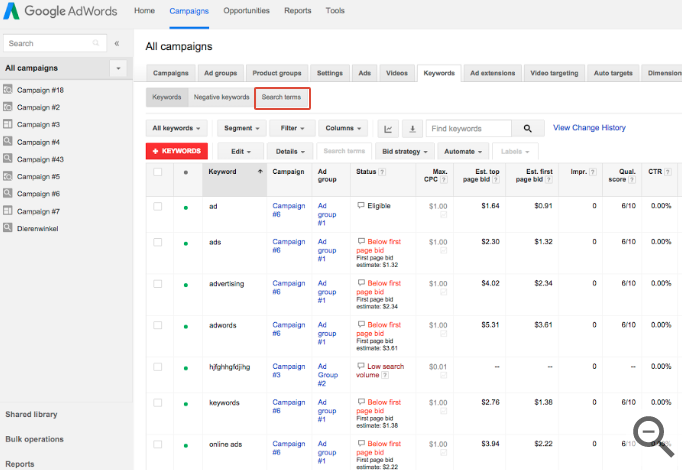The image size is (682, 470).
Task: Click the speech bubble icon beside Eligible
Action: (x=361, y=205)
